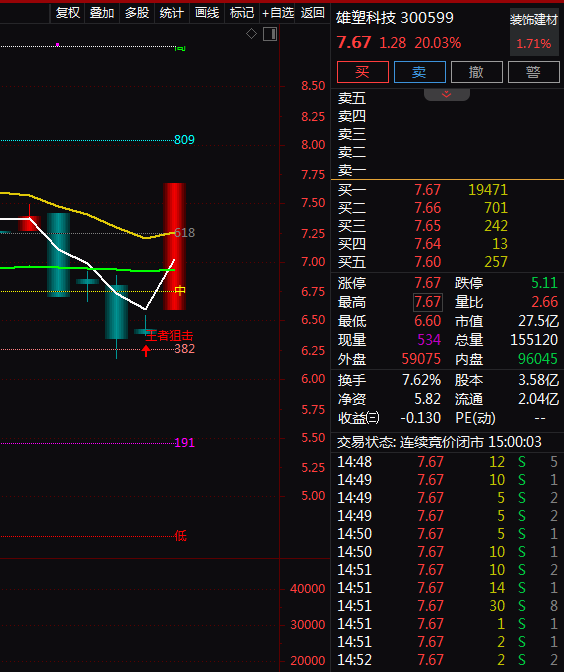Click stock name 雄塑科技 300599
The image size is (564, 672).
(x=395, y=18)
